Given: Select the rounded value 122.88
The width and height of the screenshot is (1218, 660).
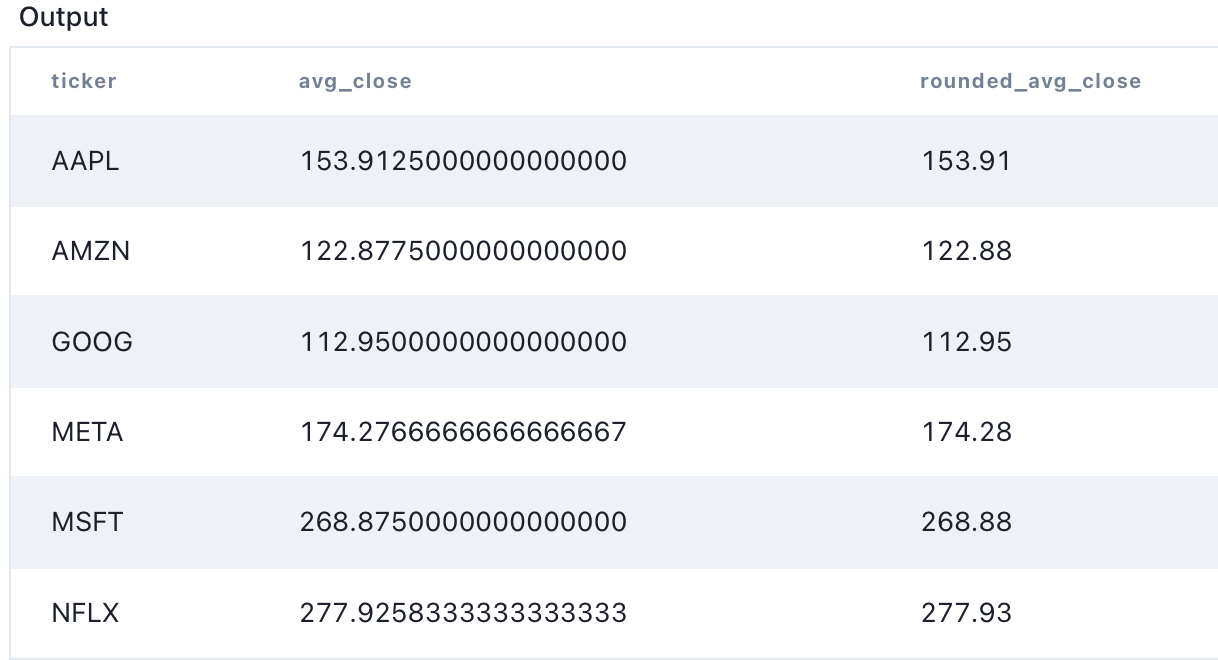Looking at the screenshot, I should click(966, 250).
